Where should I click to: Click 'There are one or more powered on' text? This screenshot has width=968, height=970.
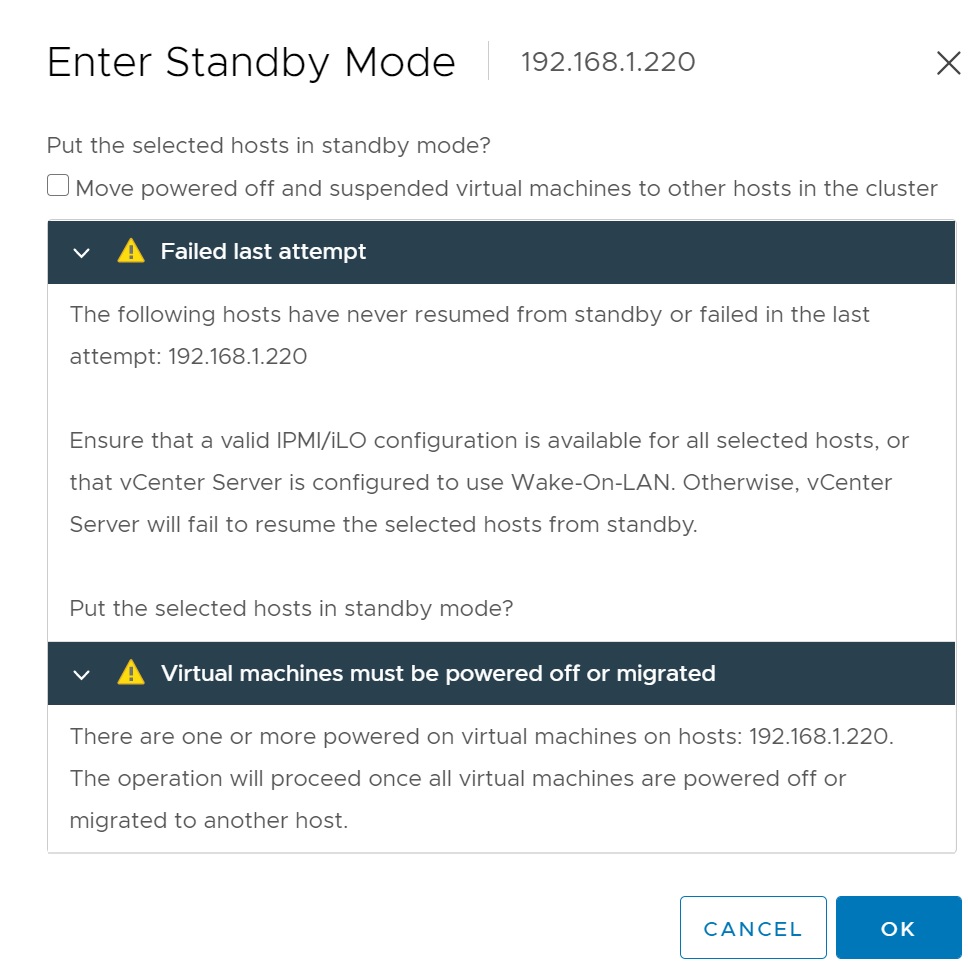tap(481, 737)
